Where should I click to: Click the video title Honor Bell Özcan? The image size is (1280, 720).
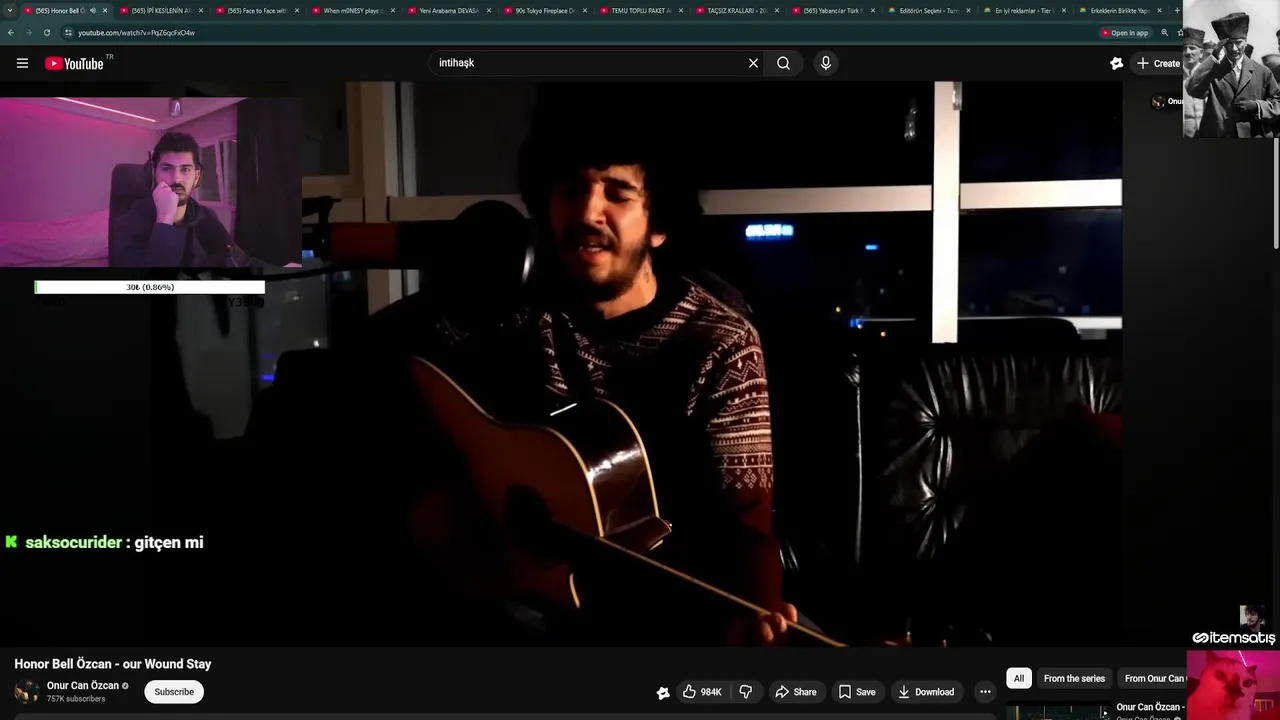click(x=113, y=664)
